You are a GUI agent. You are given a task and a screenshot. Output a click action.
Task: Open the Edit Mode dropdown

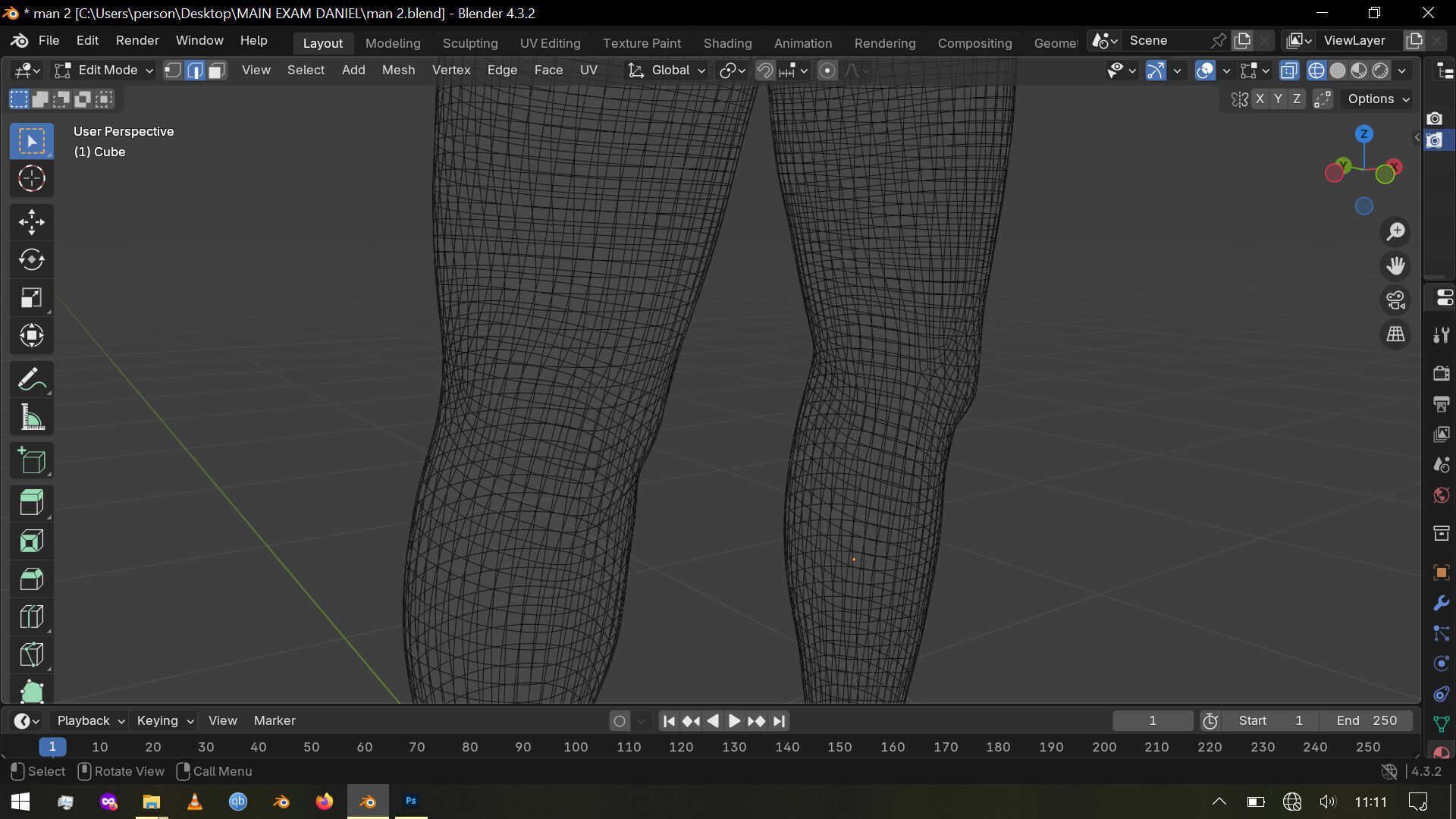coord(104,71)
